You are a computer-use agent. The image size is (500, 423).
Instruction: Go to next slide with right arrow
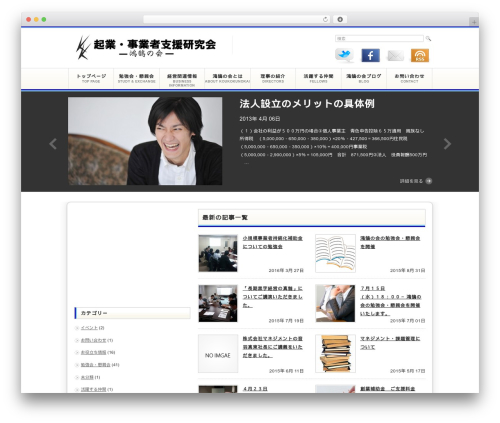click(447, 144)
